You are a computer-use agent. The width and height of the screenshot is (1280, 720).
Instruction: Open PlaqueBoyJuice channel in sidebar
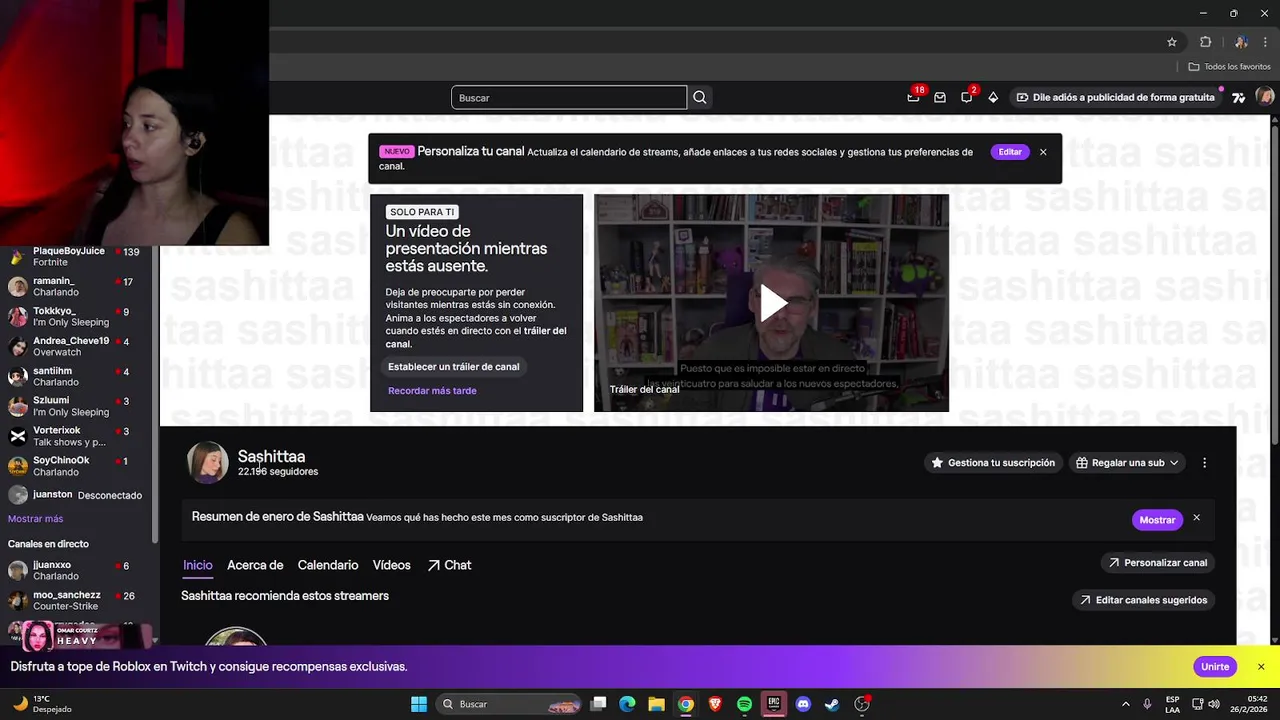(x=78, y=257)
